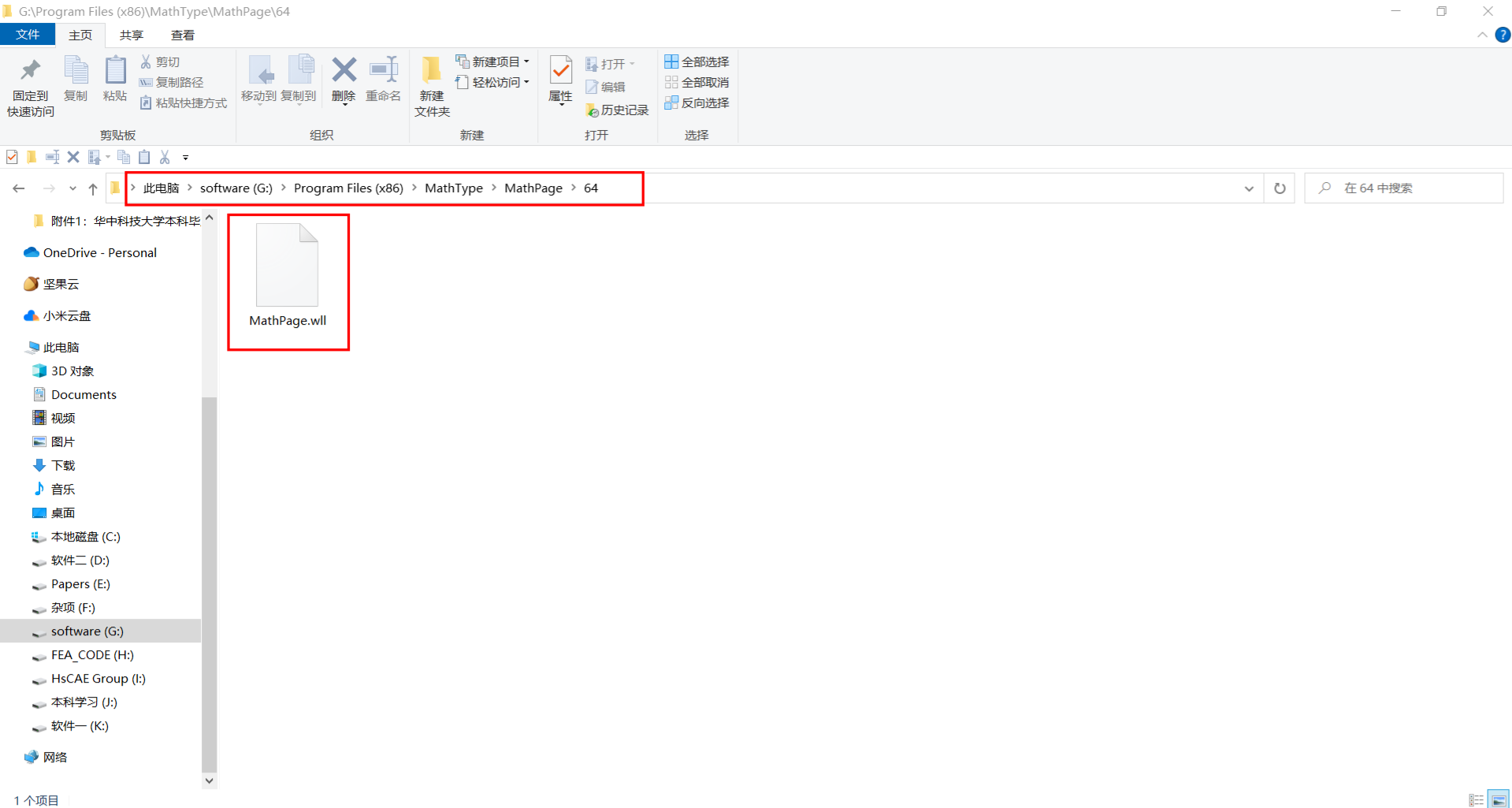Click Select All (全部选择) in ribbon
The width and height of the screenshot is (1512, 808).
pyautogui.click(x=697, y=61)
